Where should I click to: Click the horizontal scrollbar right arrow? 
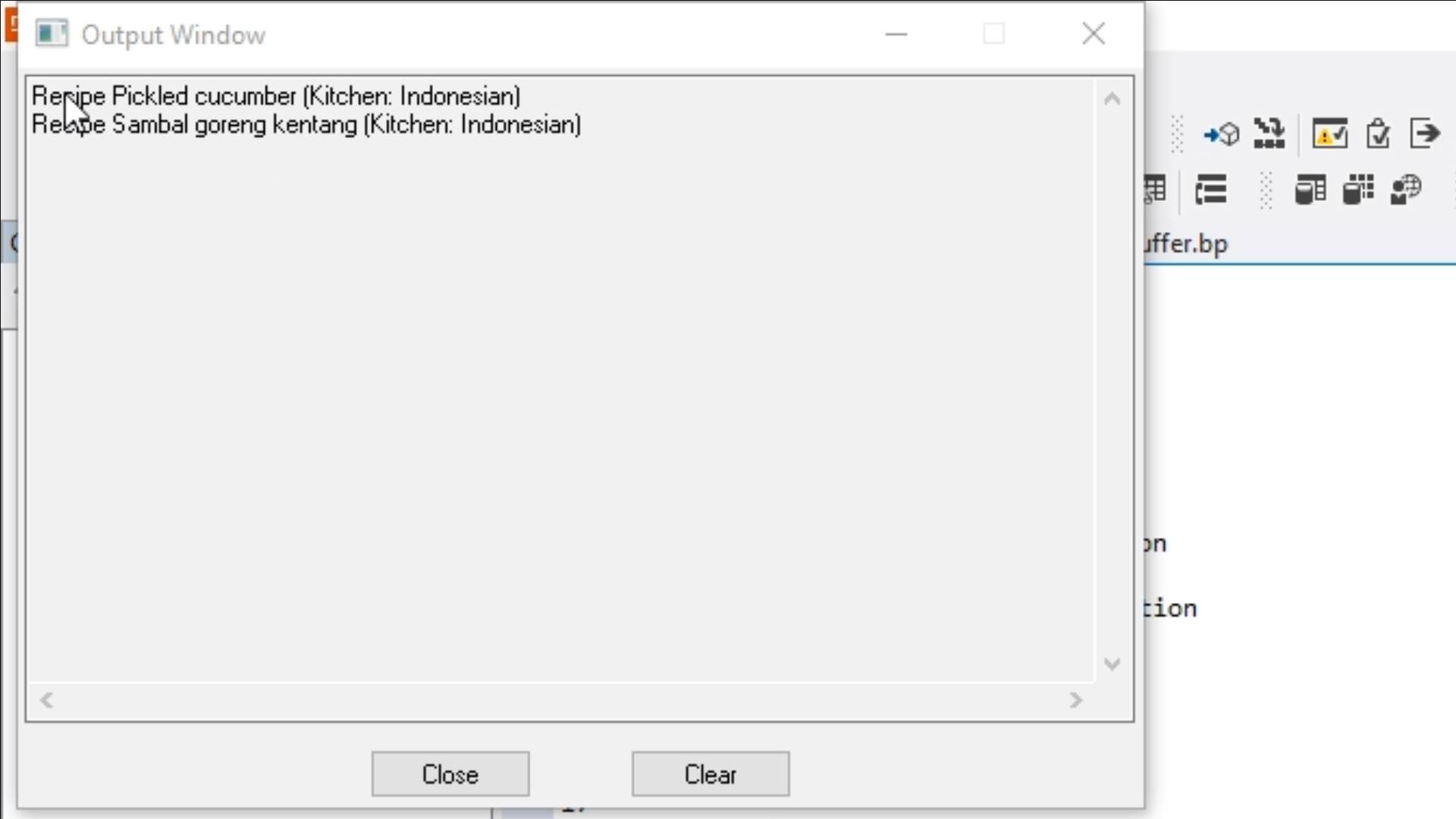point(1075,700)
